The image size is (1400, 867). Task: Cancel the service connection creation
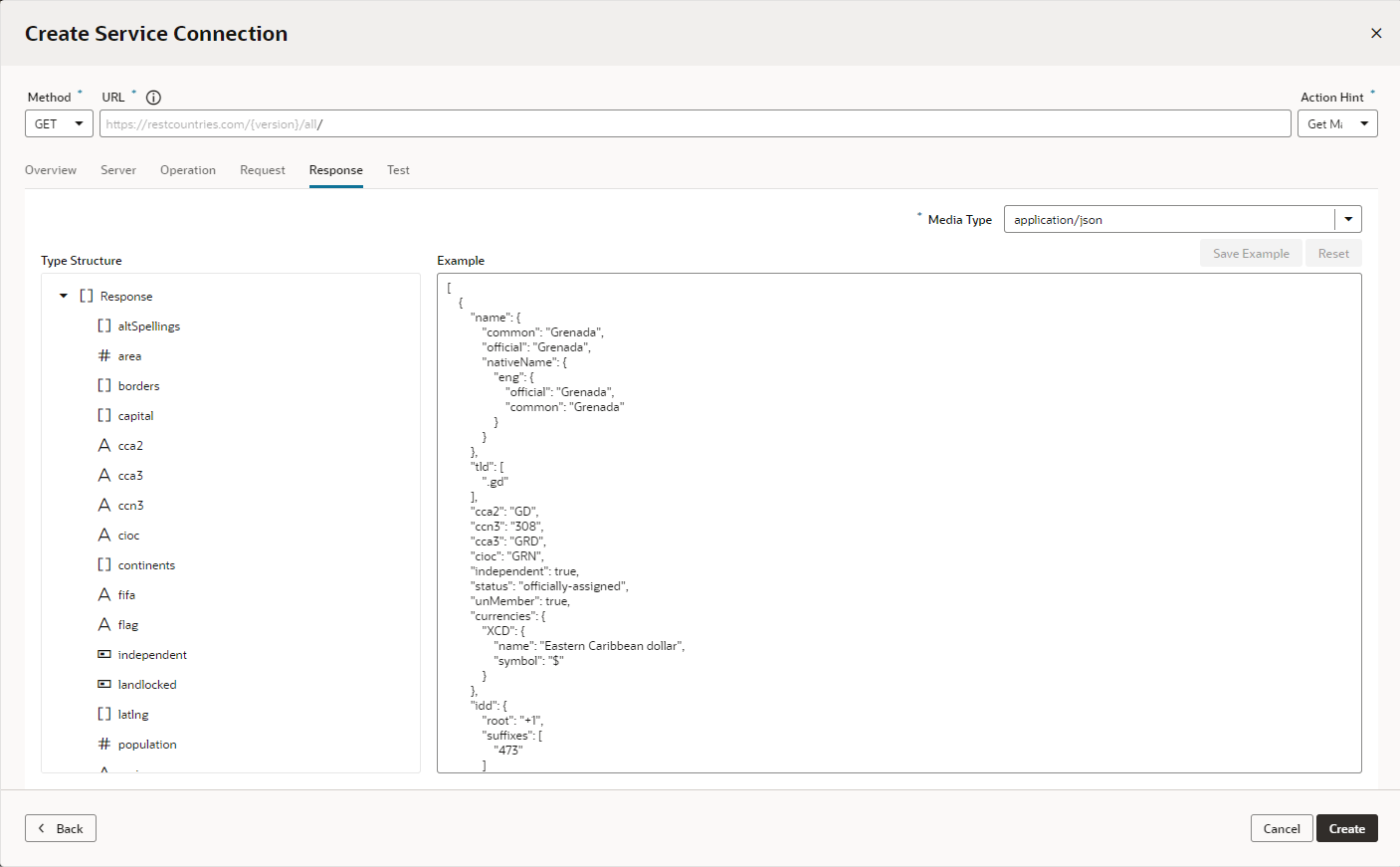pos(1282,828)
